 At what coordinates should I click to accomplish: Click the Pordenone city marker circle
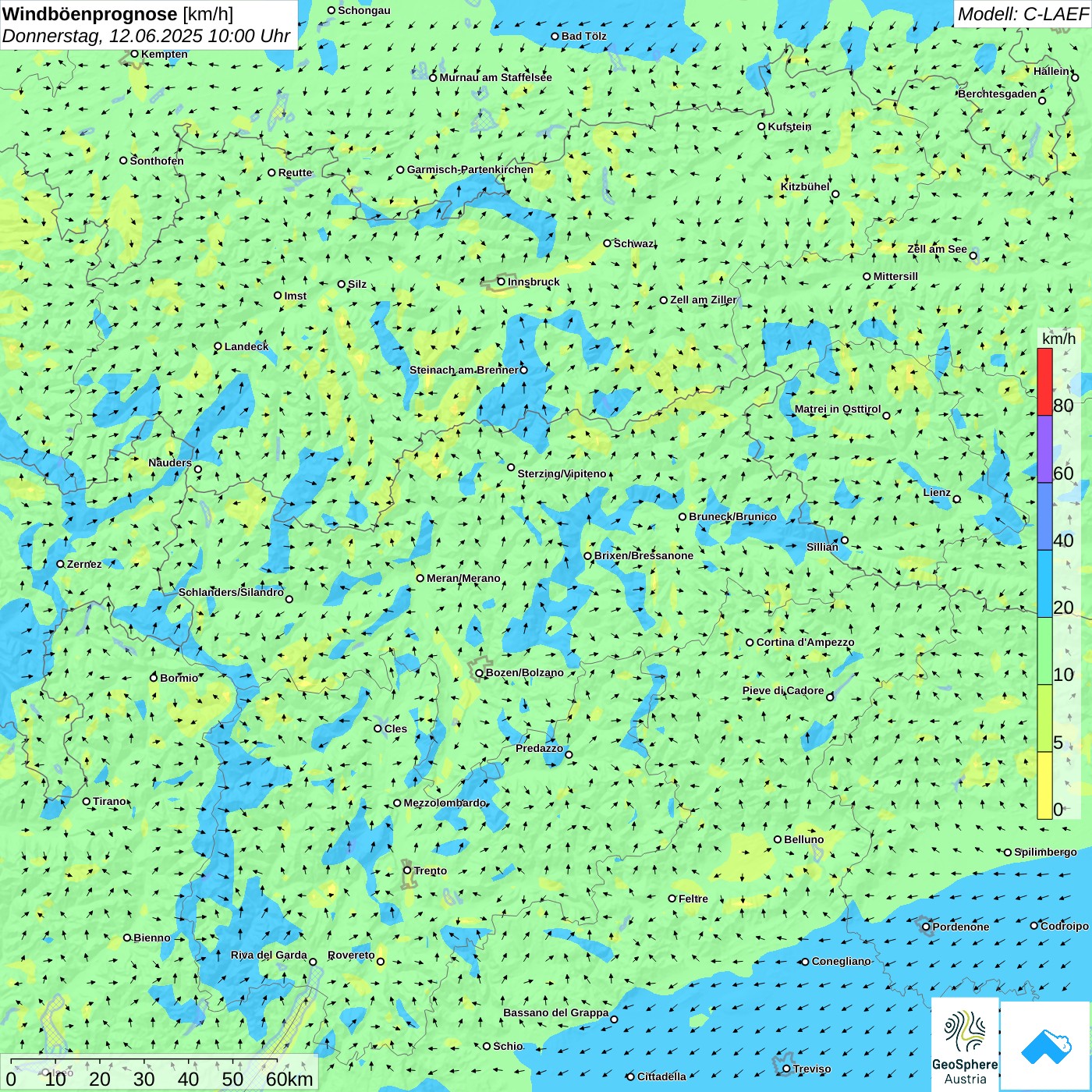click(927, 927)
